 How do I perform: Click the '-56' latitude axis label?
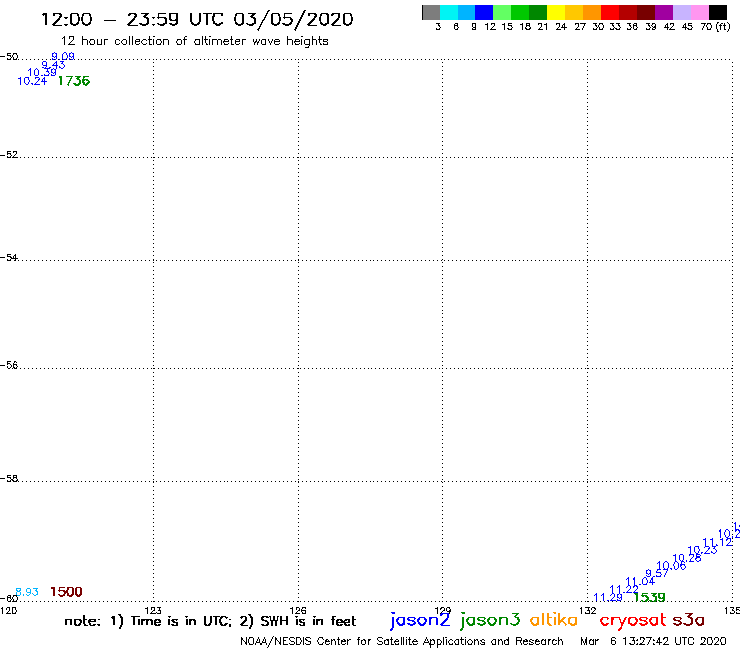coord(9,365)
